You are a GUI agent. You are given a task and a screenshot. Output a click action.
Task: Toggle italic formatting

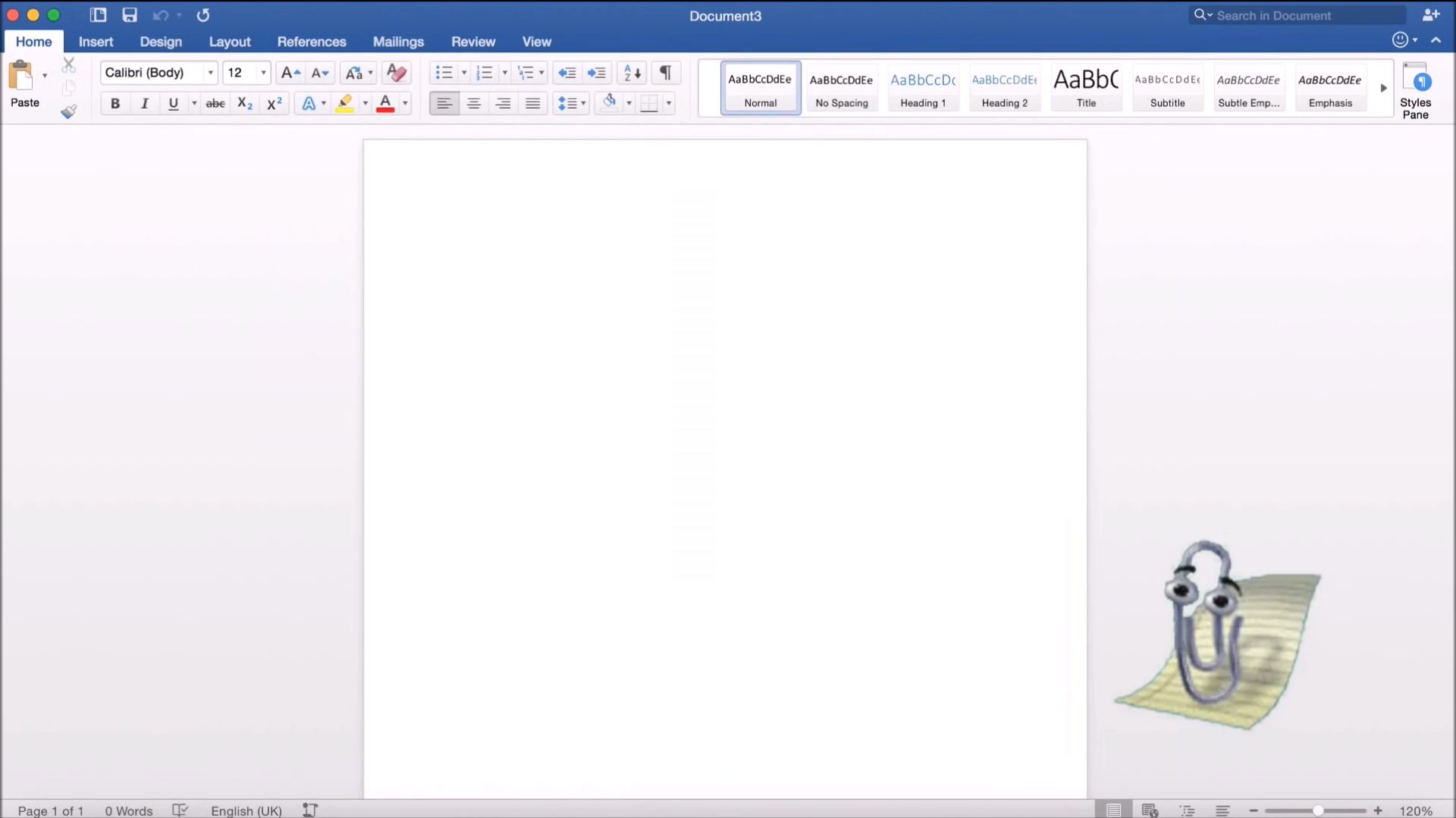point(144,103)
